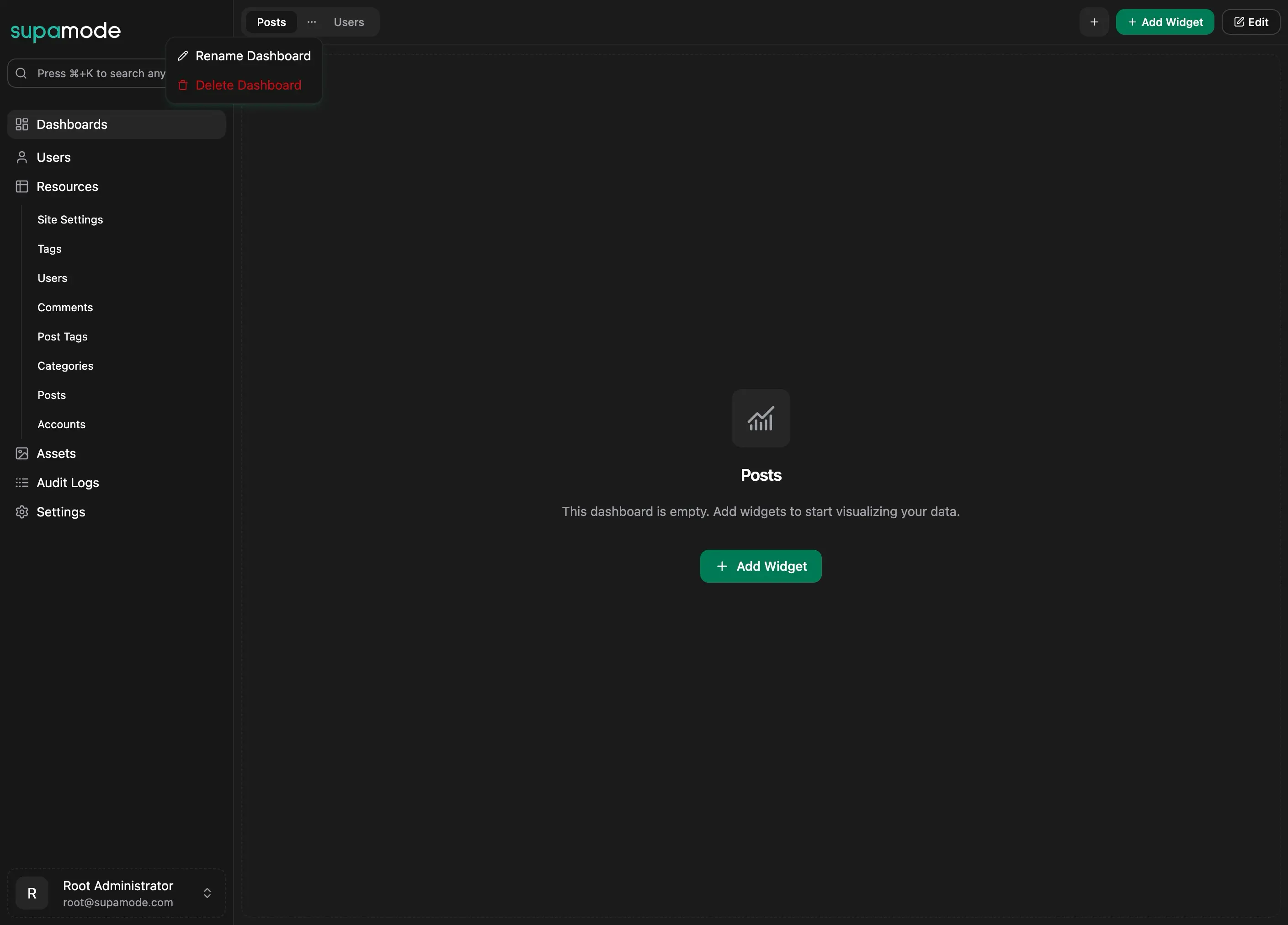Open the Dashboards section icon in sidebar
The width and height of the screenshot is (1288, 925).
pyautogui.click(x=22, y=124)
